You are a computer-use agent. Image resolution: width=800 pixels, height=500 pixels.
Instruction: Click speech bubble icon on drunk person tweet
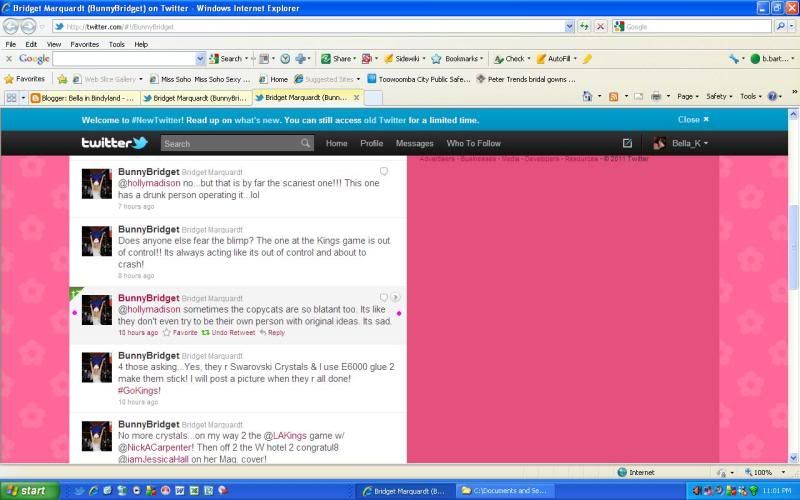[x=384, y=171]
